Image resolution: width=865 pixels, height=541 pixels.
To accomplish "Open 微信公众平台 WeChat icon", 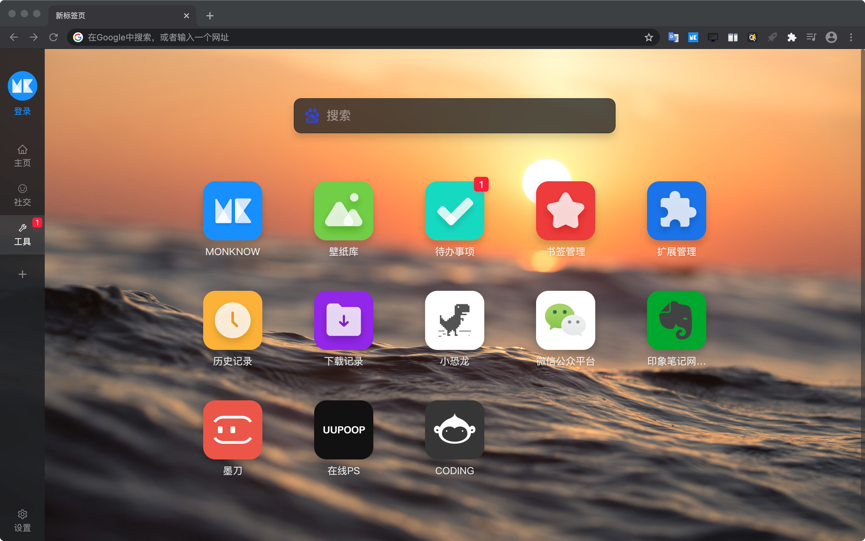I will [x=565, y=320].
